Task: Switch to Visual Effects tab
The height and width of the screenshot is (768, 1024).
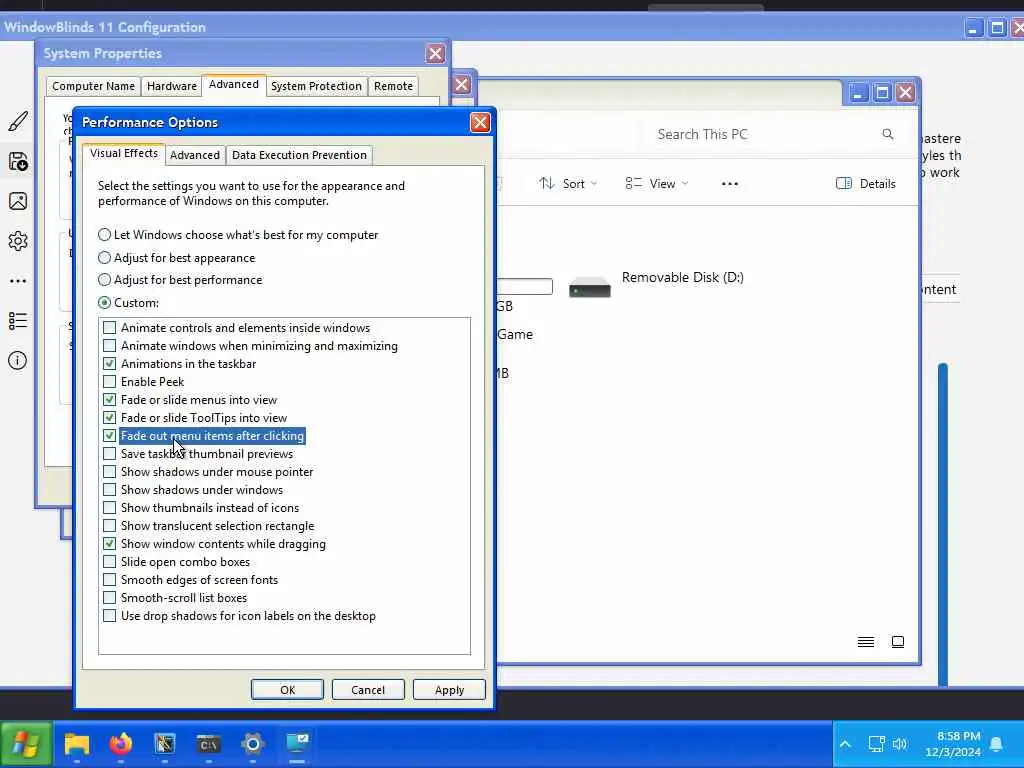Action: tap(123, 153)
